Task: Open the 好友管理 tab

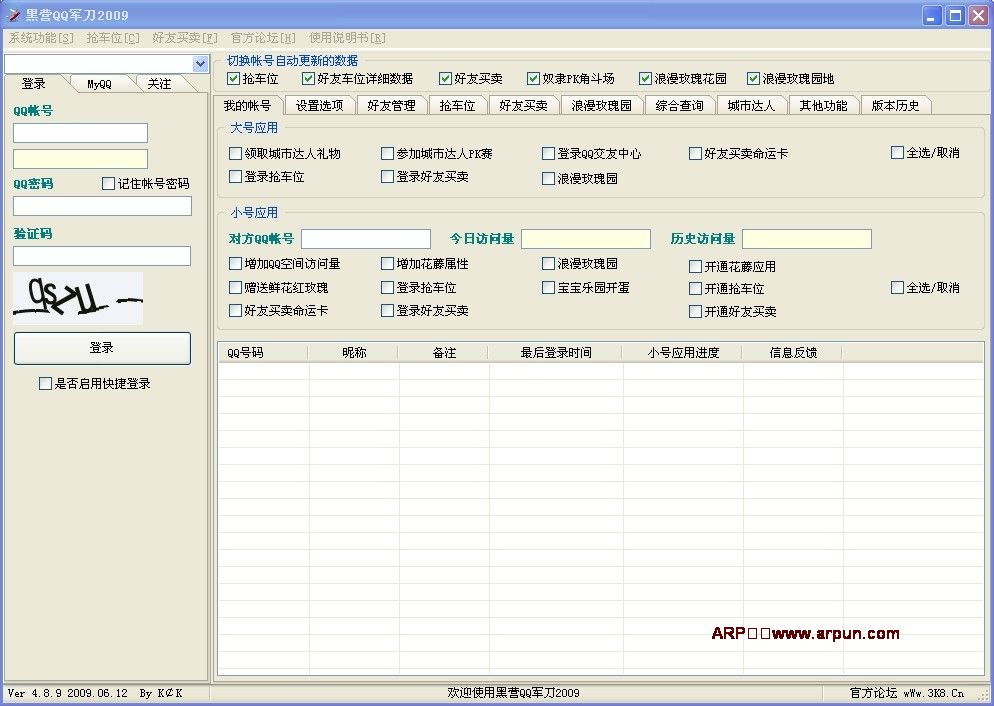Action: click(x=391, y=105)
